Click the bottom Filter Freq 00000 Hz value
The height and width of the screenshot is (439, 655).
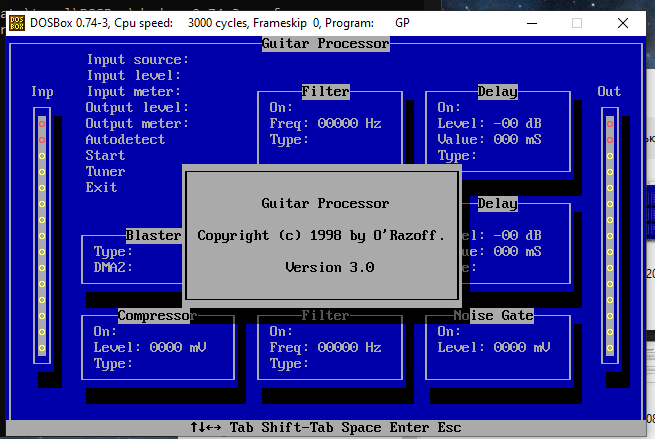pos(349,348)
